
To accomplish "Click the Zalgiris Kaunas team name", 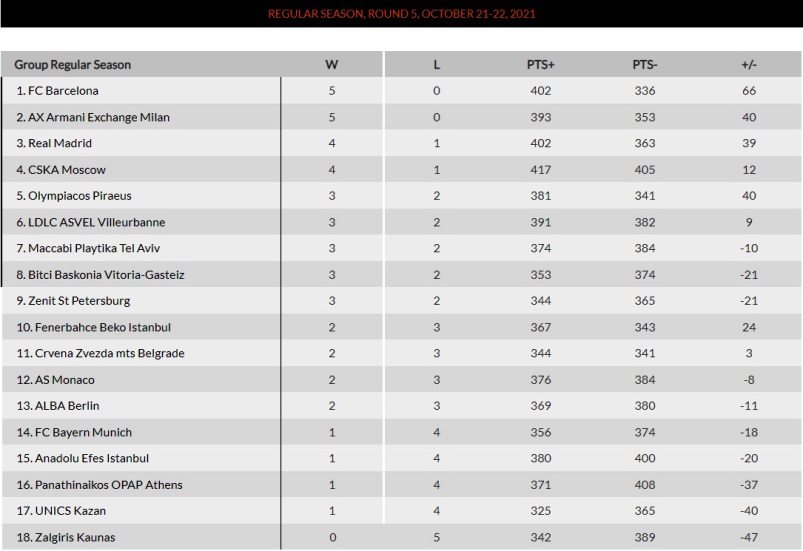I will pos(75,537).
